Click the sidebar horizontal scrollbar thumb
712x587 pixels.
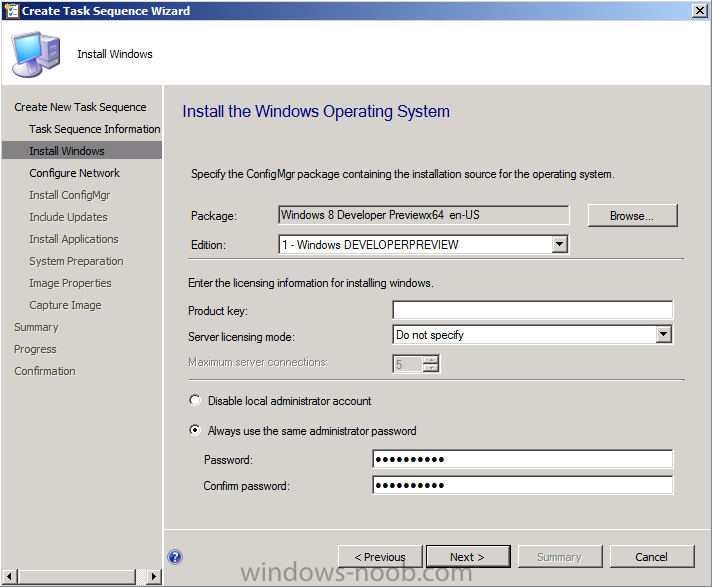[77, 577]
